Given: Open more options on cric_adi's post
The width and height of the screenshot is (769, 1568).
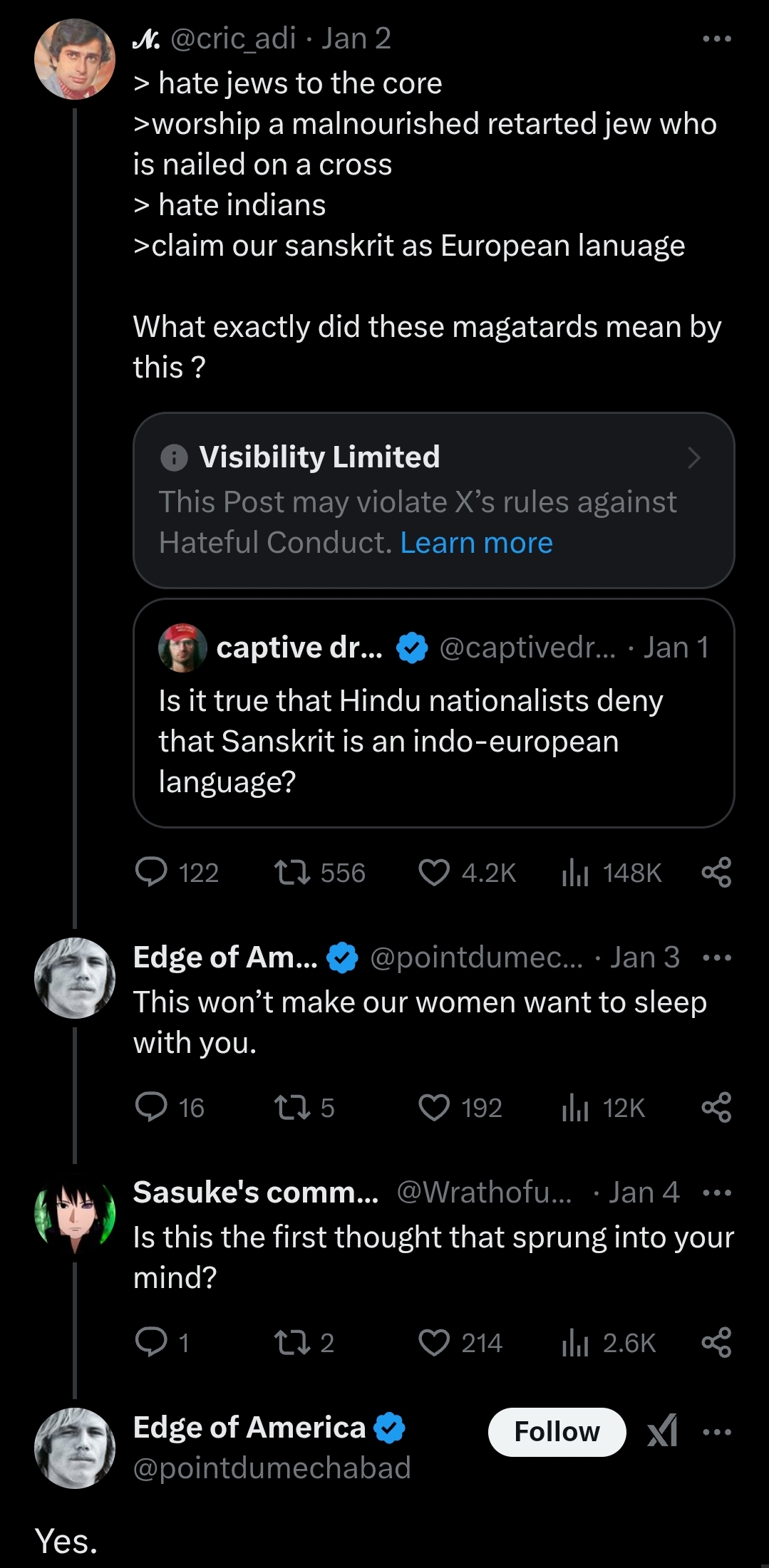Looking at the screenshot, I should (x=716, y=37).
